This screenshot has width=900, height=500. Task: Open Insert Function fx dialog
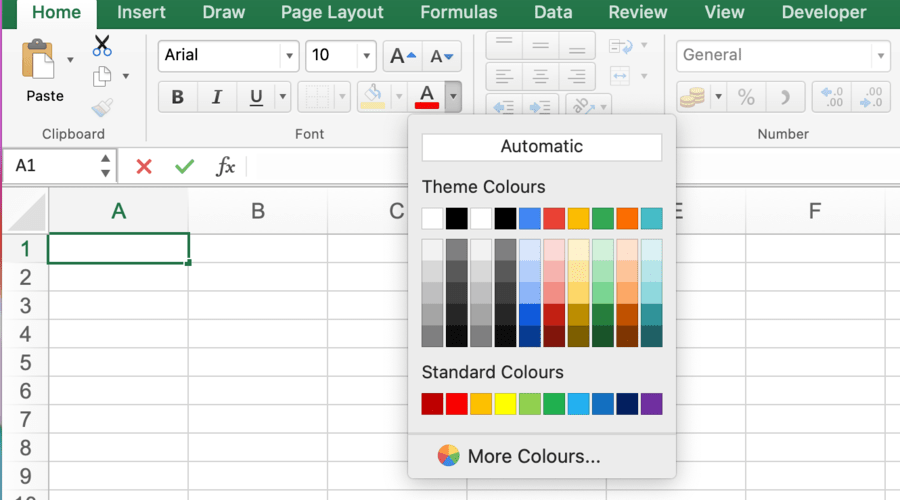click(226, 166)
